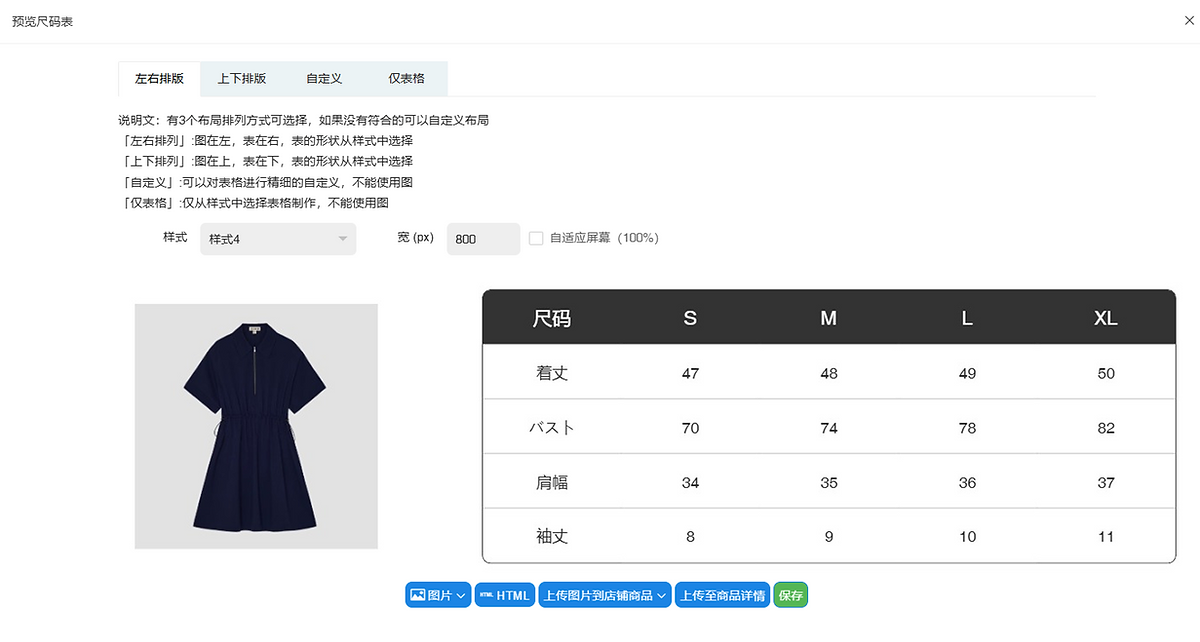Click the 肩幅 row label
The width and height of the screenshot is (1200, 642).
pyautogui.click(x=552, y=482)
